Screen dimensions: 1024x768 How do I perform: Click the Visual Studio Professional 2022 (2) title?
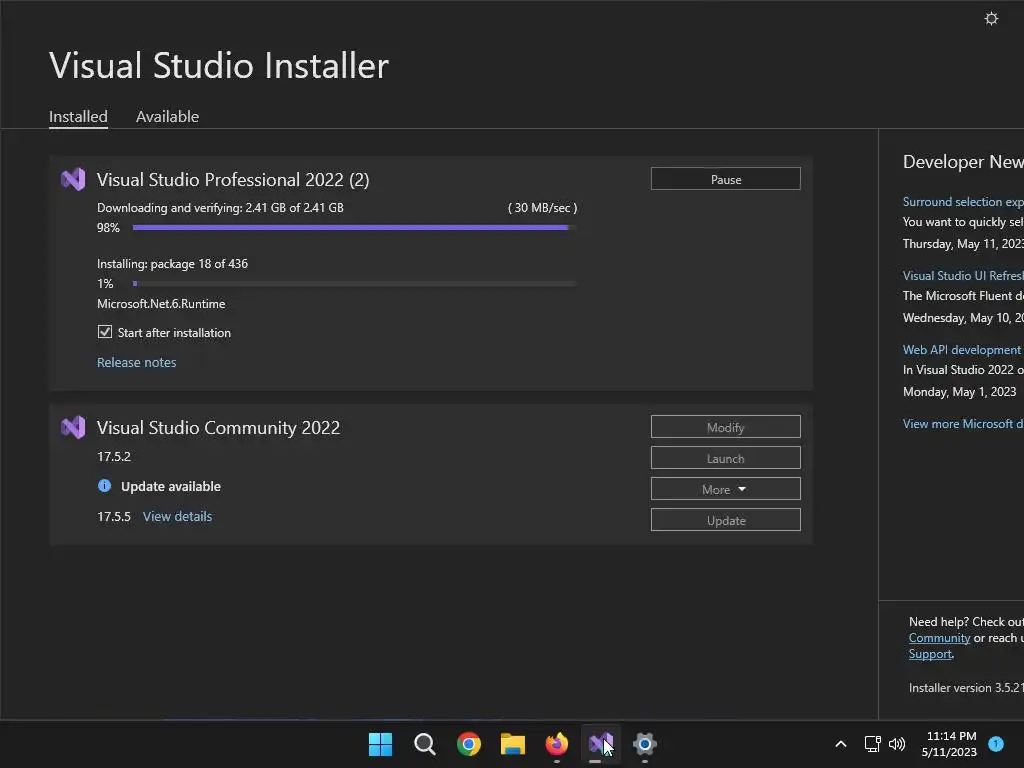(233, 180)
